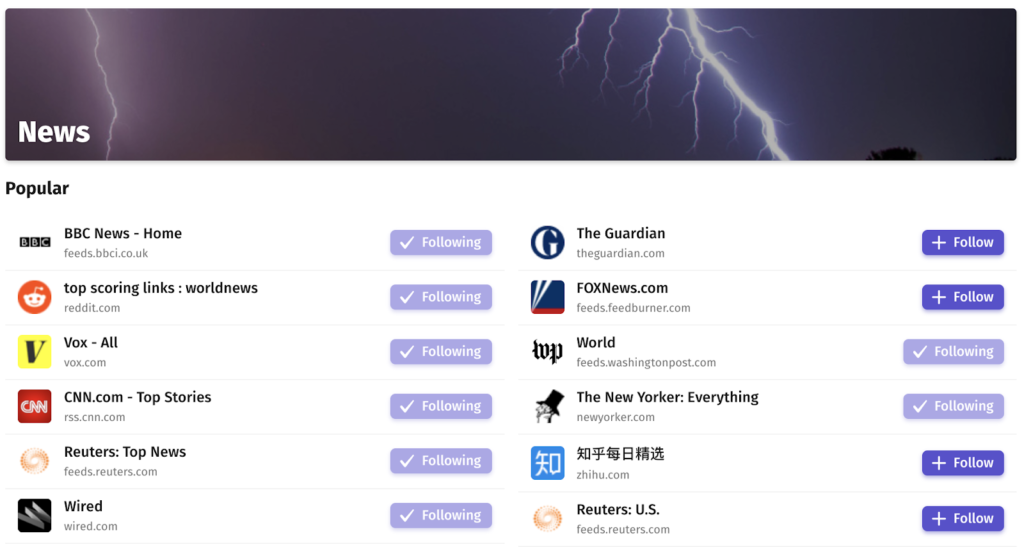Follow the Reuters: U.S. feed
Viewport: 1024px width, 547px height.
coord(963,518)
